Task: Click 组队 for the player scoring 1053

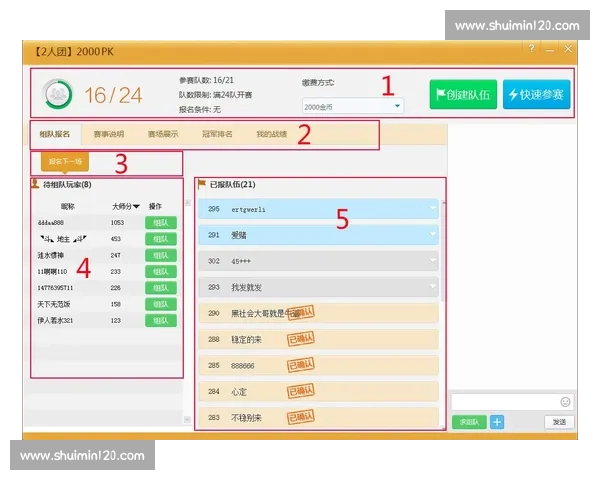Action: click(161, 222)
